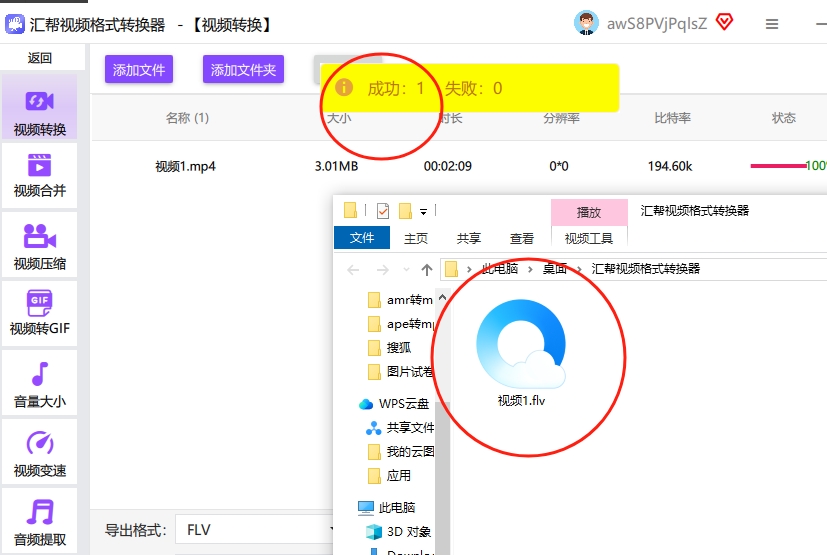The width and height of the screenshot is (827, 555).
Task: Click the 返回 back button
Action: pos(40,58)
